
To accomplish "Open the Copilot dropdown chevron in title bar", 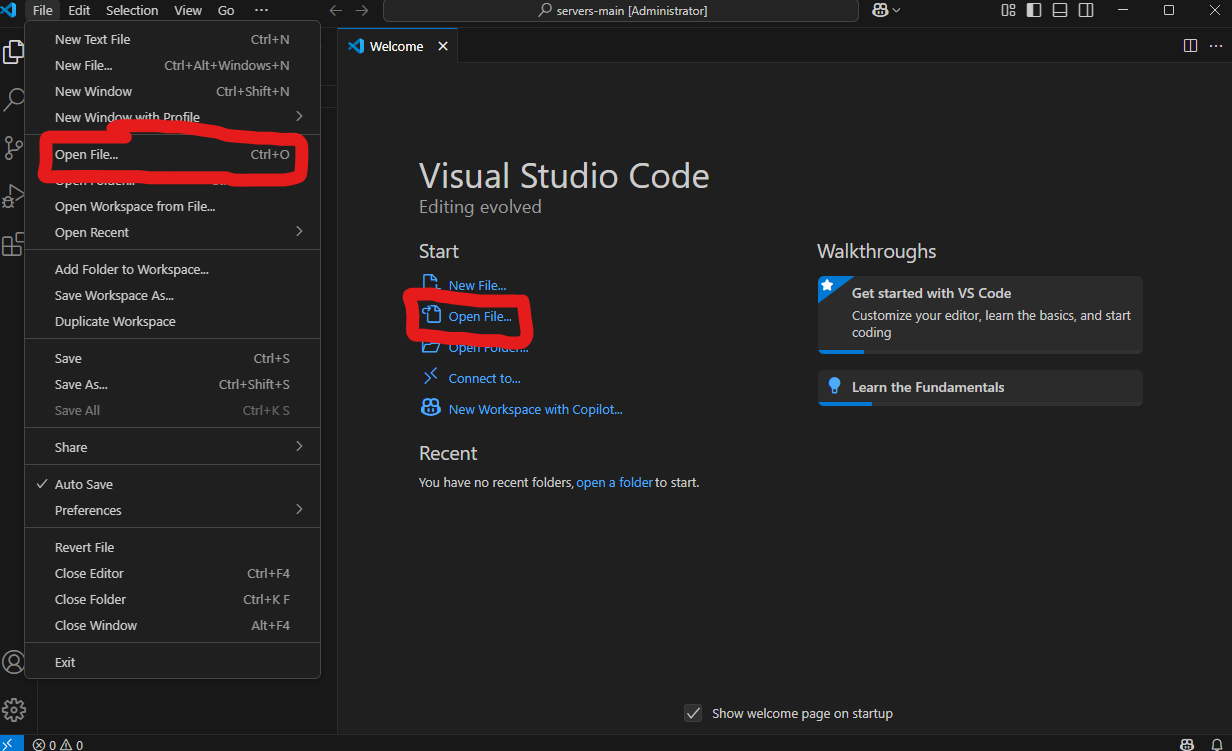I will pos(896,10).
